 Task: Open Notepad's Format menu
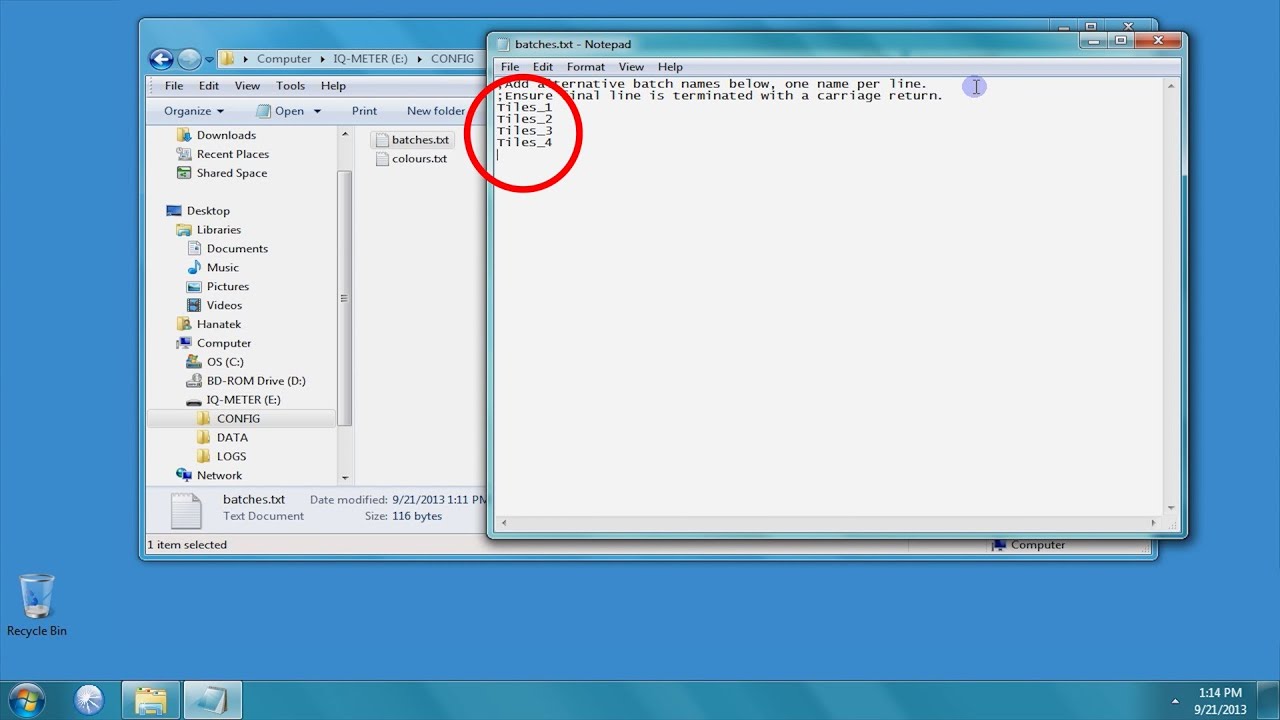coord(585,67)
